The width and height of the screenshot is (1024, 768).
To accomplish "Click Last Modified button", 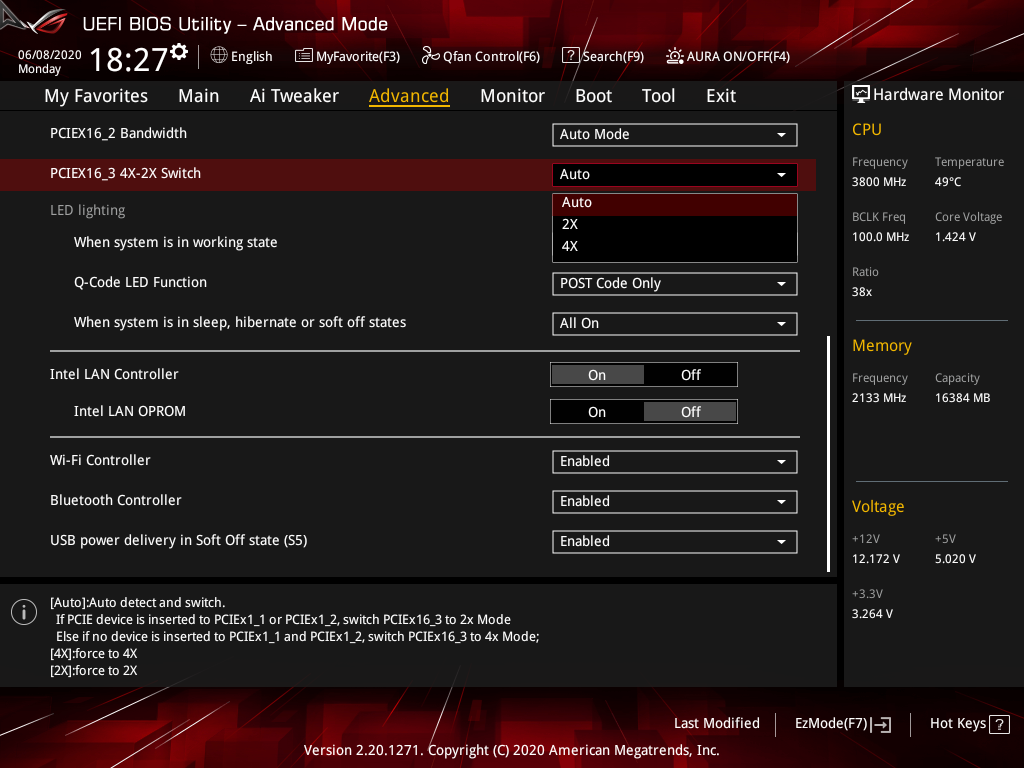I will point(716,724).
